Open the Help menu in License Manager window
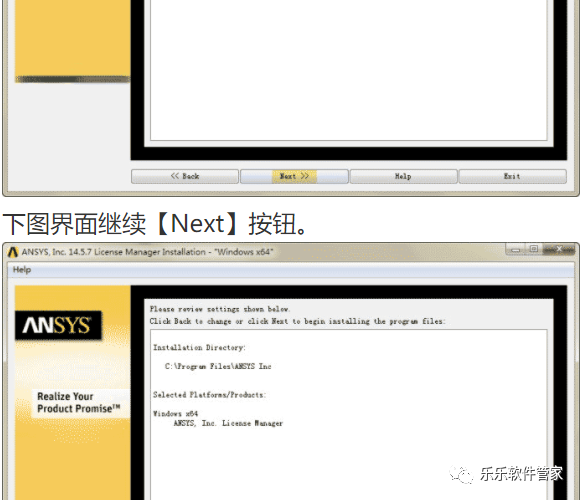The width and height of the screenshot is (582, 500). pos(22,270)
